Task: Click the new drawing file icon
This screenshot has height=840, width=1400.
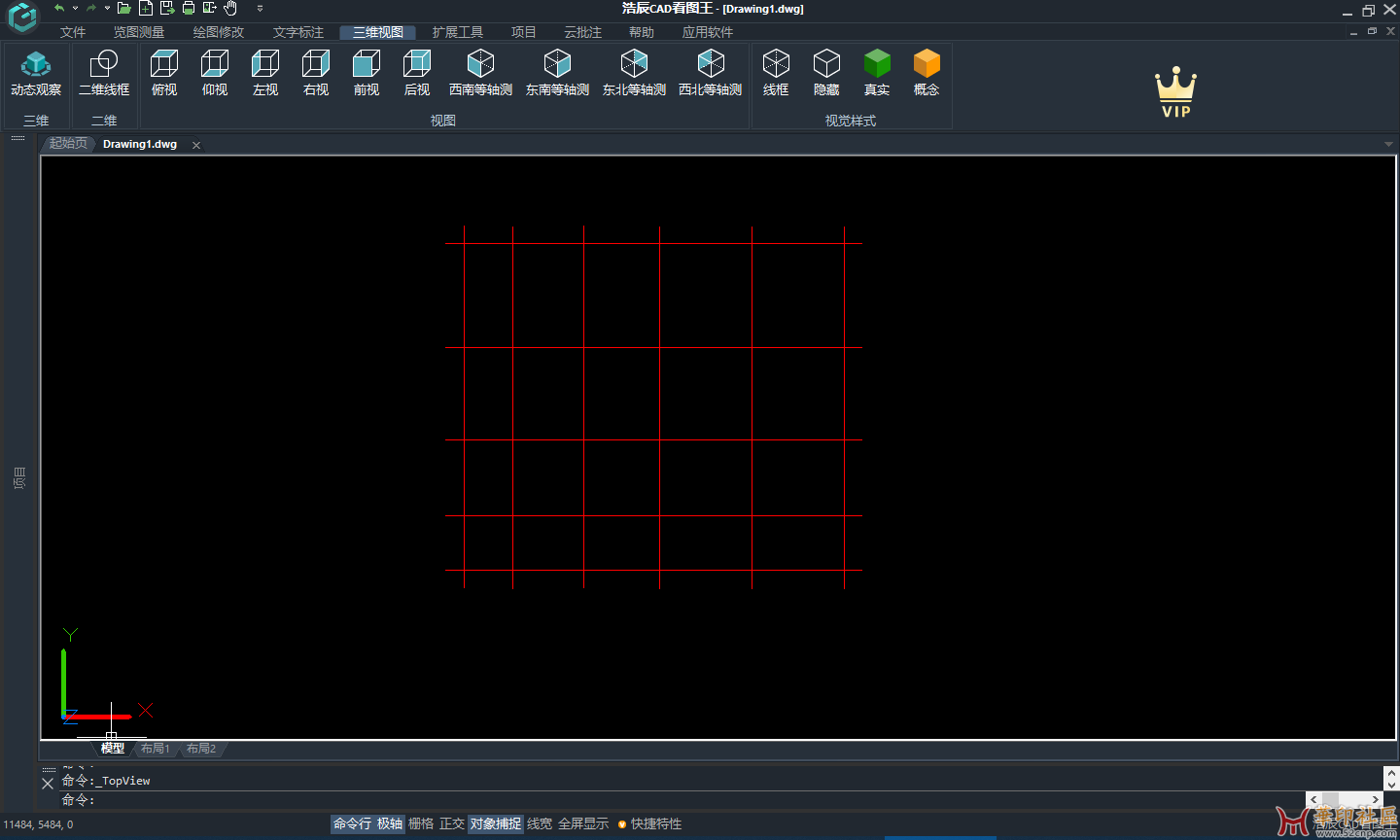Action: click(146, 8)
